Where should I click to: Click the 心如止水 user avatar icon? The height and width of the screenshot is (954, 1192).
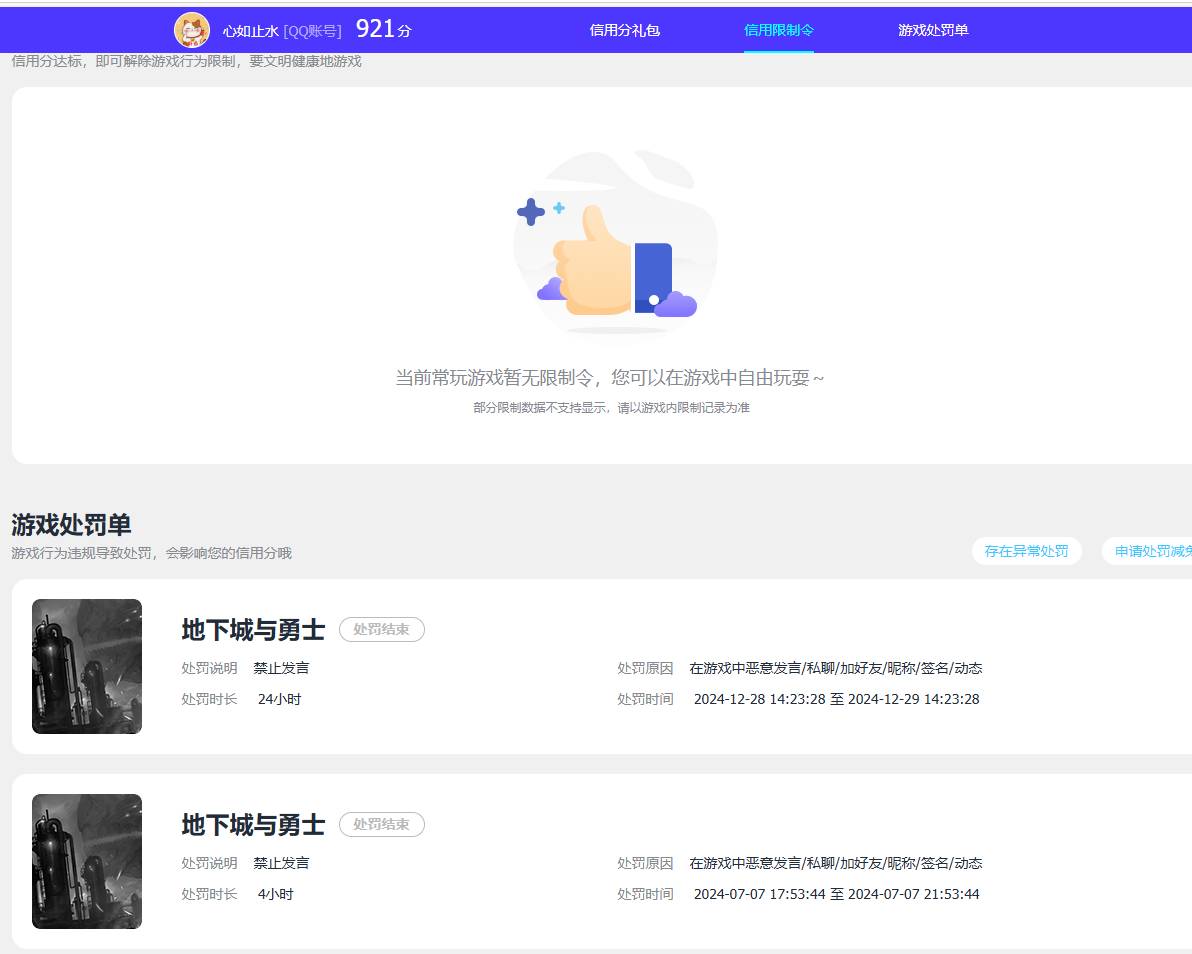[191, 29]
